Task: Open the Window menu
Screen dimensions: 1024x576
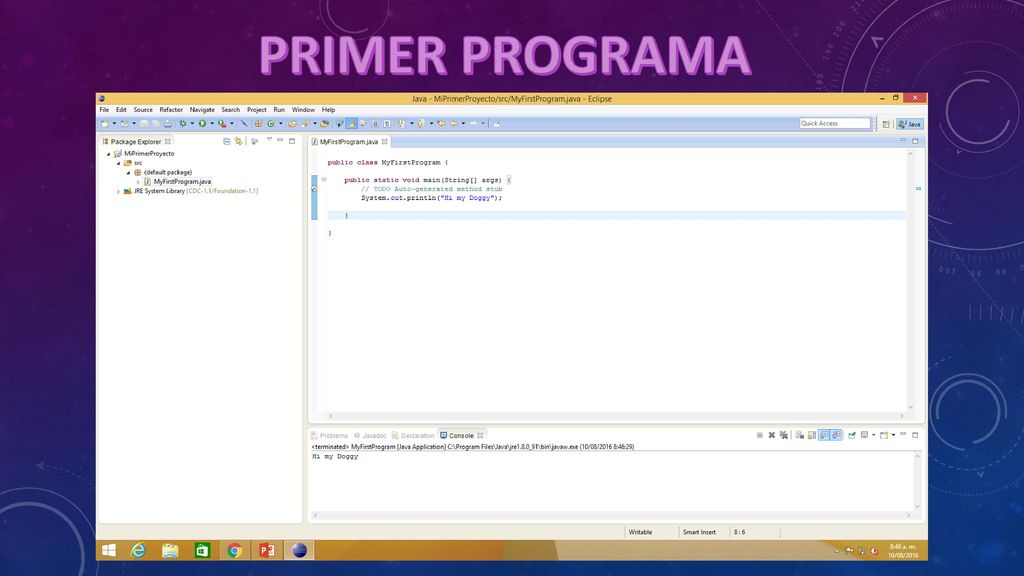Action: click(303, 110)
